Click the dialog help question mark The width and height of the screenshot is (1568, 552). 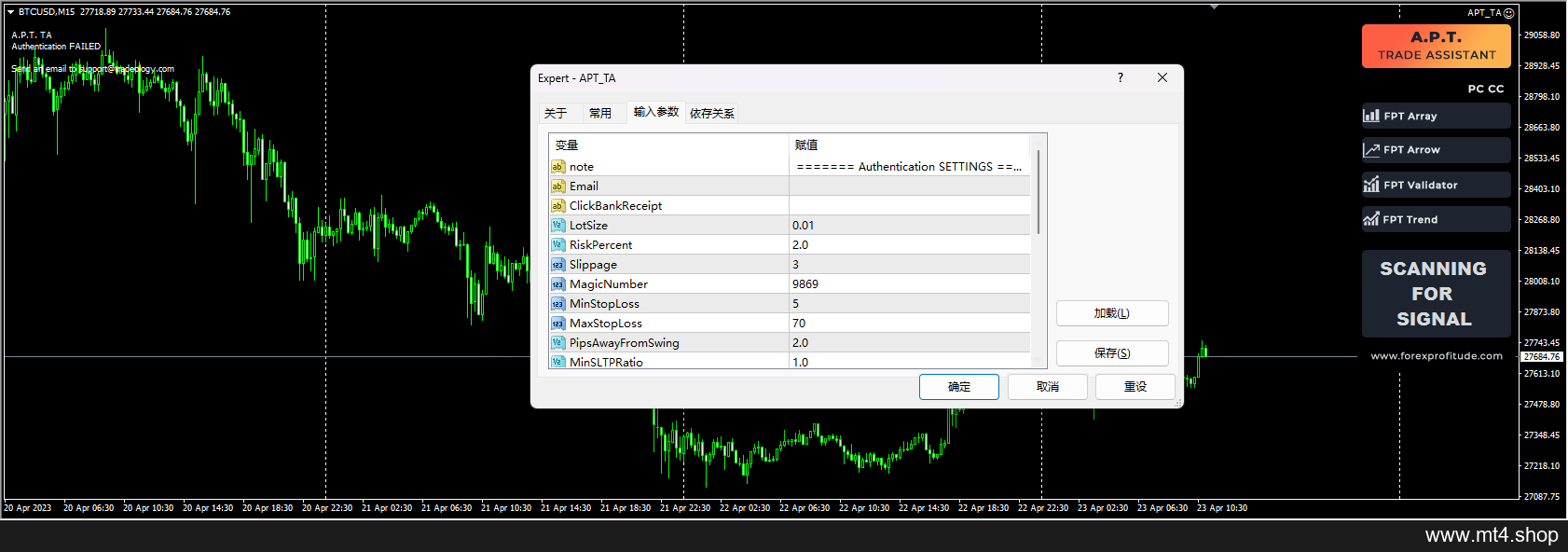point(1121,77)
